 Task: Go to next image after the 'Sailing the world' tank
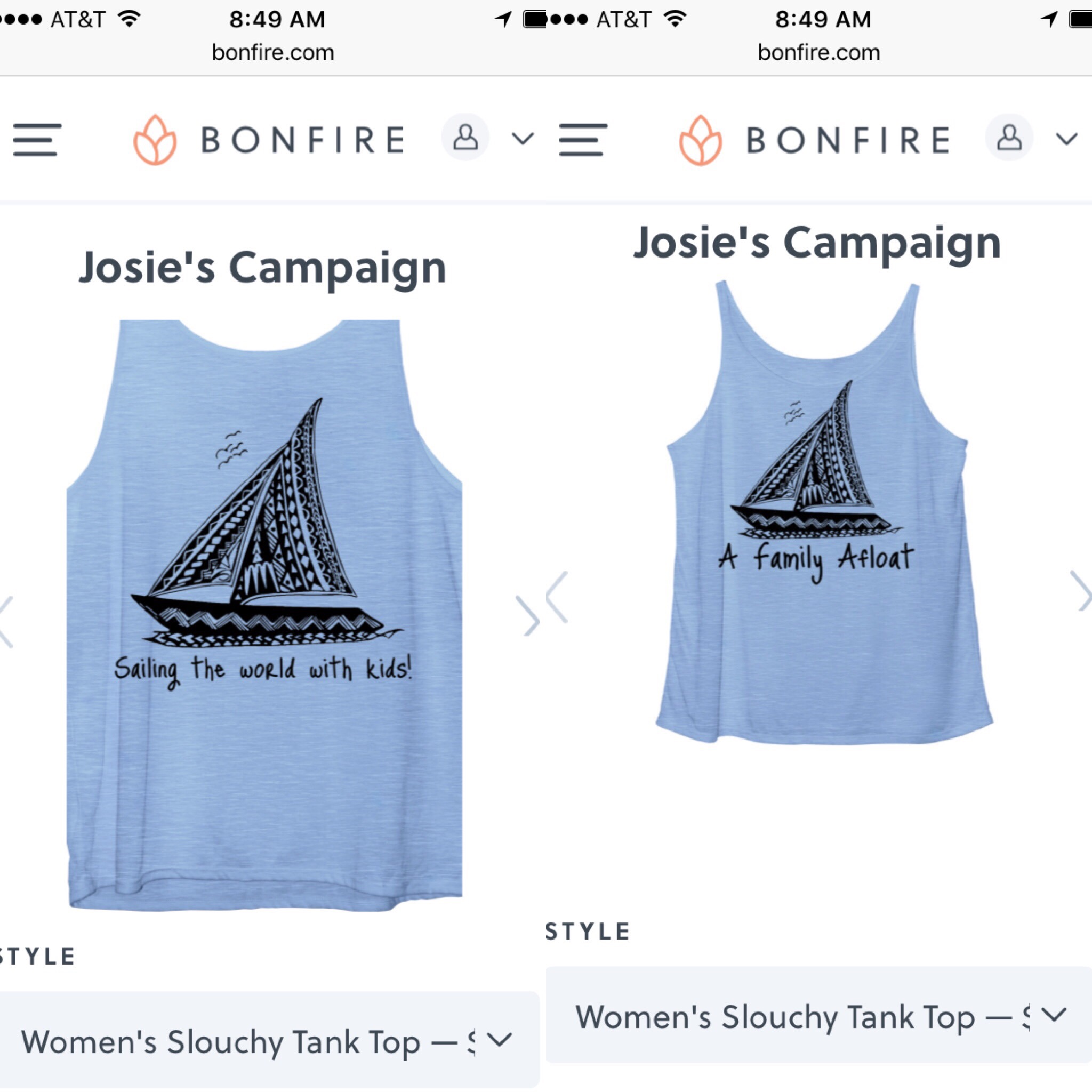click(528, 615)
